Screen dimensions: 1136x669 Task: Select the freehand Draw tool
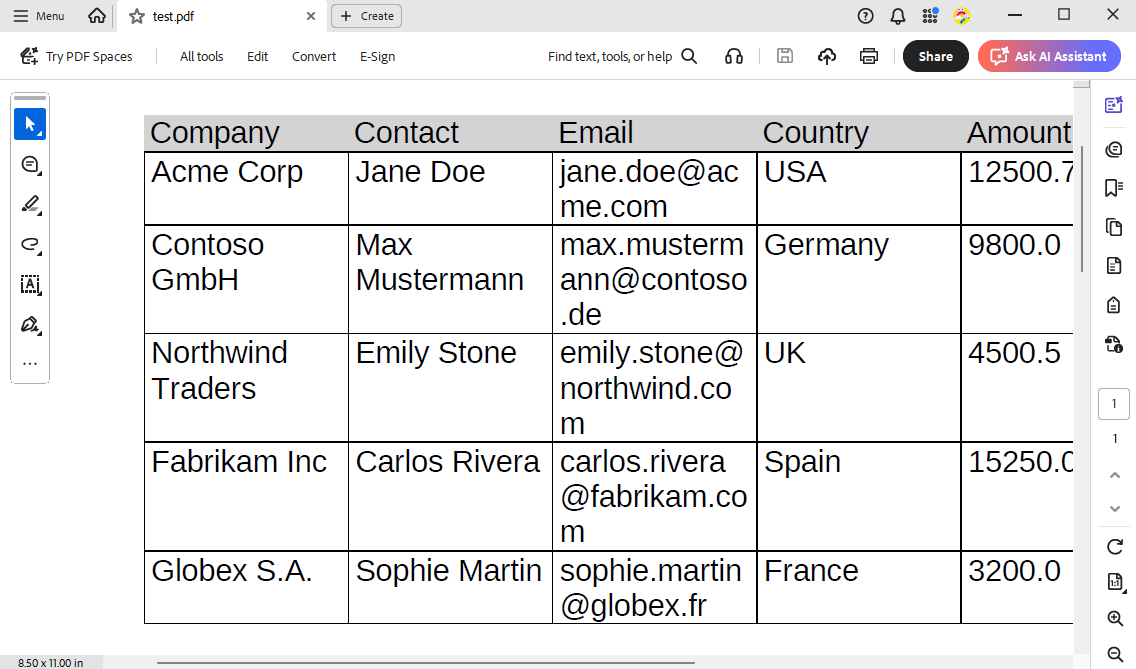tap(30, 245)
